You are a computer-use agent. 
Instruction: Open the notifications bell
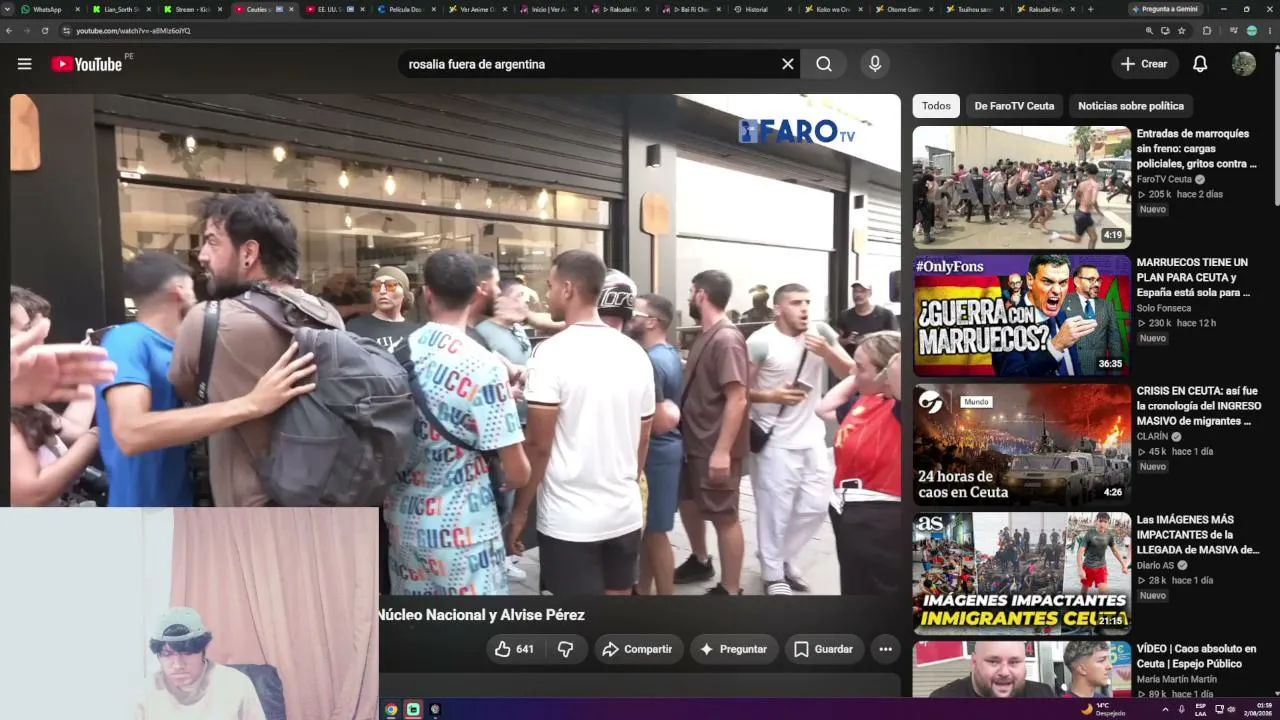pos(1200,64)
